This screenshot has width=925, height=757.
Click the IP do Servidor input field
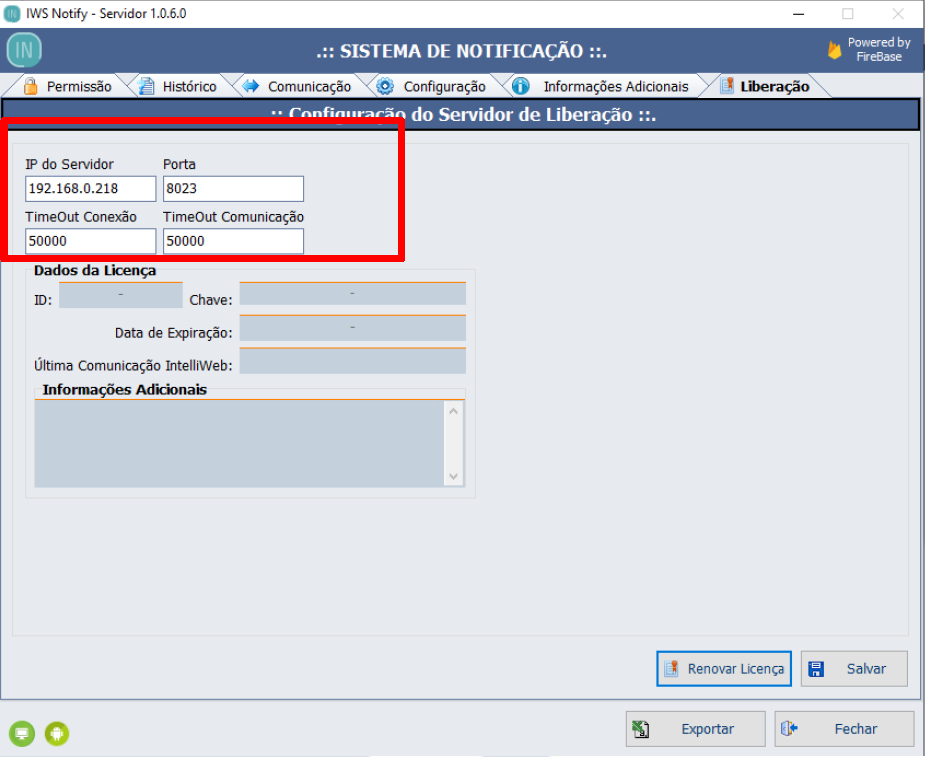(90, 189)
